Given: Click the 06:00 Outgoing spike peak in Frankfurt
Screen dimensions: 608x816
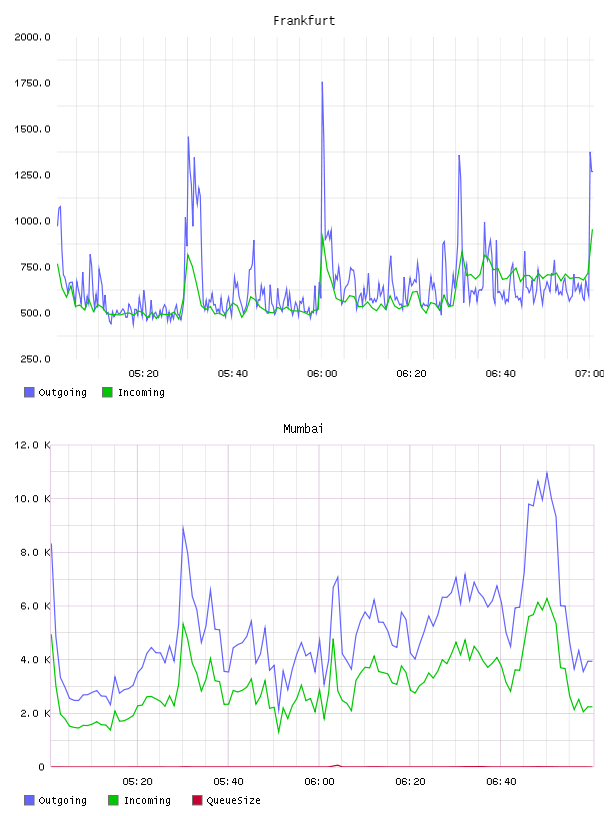Looking at the screenshot, I should (322, 82).
